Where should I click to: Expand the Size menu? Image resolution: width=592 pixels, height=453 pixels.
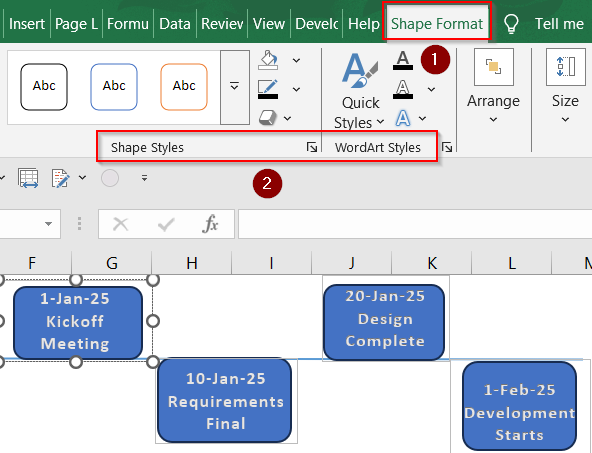tap(565, 87)
